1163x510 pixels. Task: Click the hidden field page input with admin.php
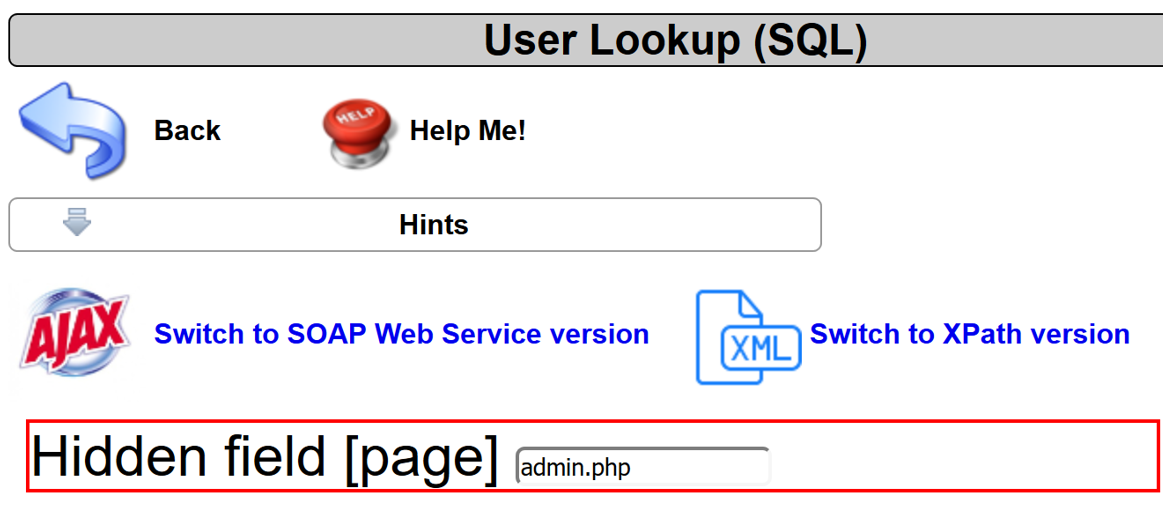coord(642,467)
